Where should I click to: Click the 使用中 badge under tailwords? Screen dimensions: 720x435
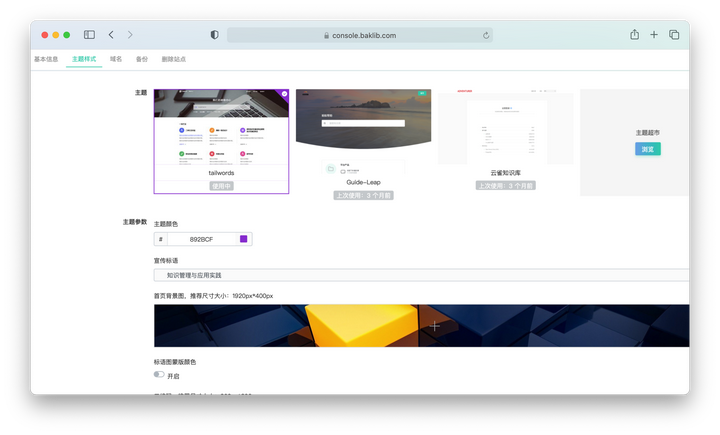tap(221, 186)
